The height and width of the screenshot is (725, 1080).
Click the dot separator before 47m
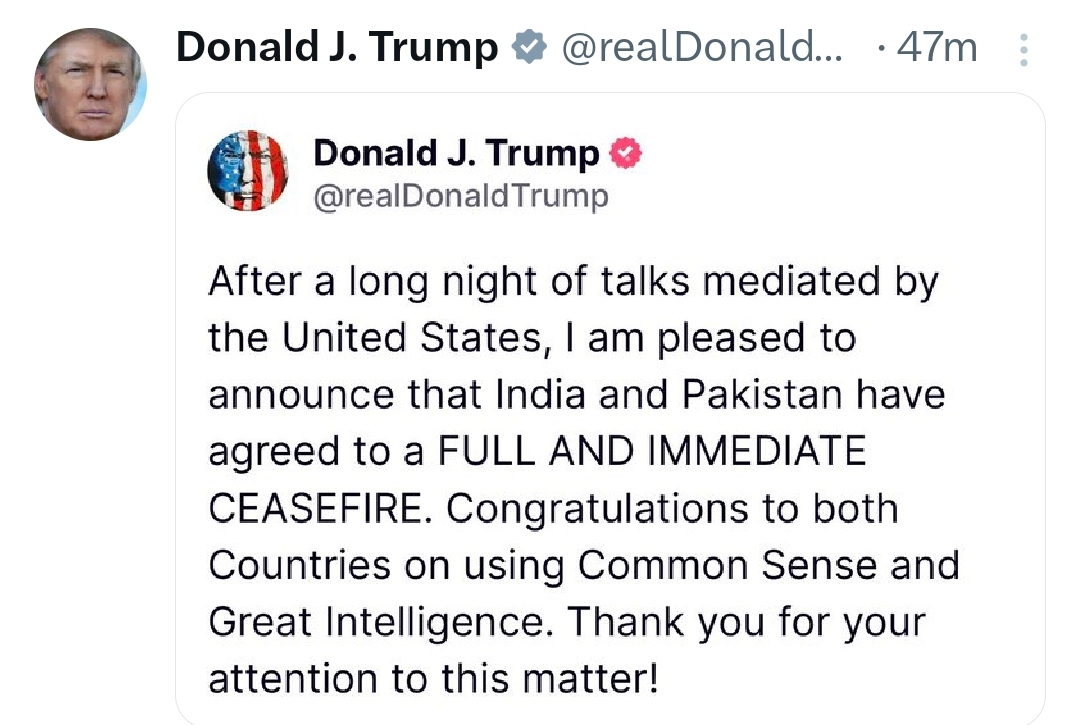tap(882, 48)
